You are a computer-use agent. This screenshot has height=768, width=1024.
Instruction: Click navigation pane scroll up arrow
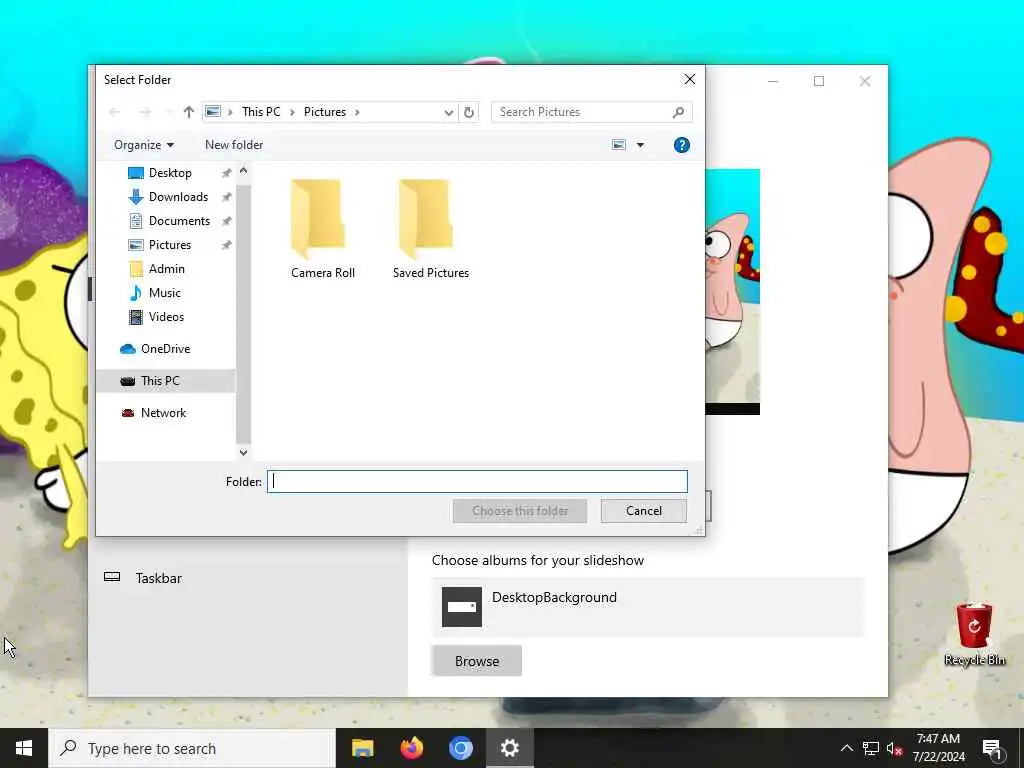click(244, 171)
